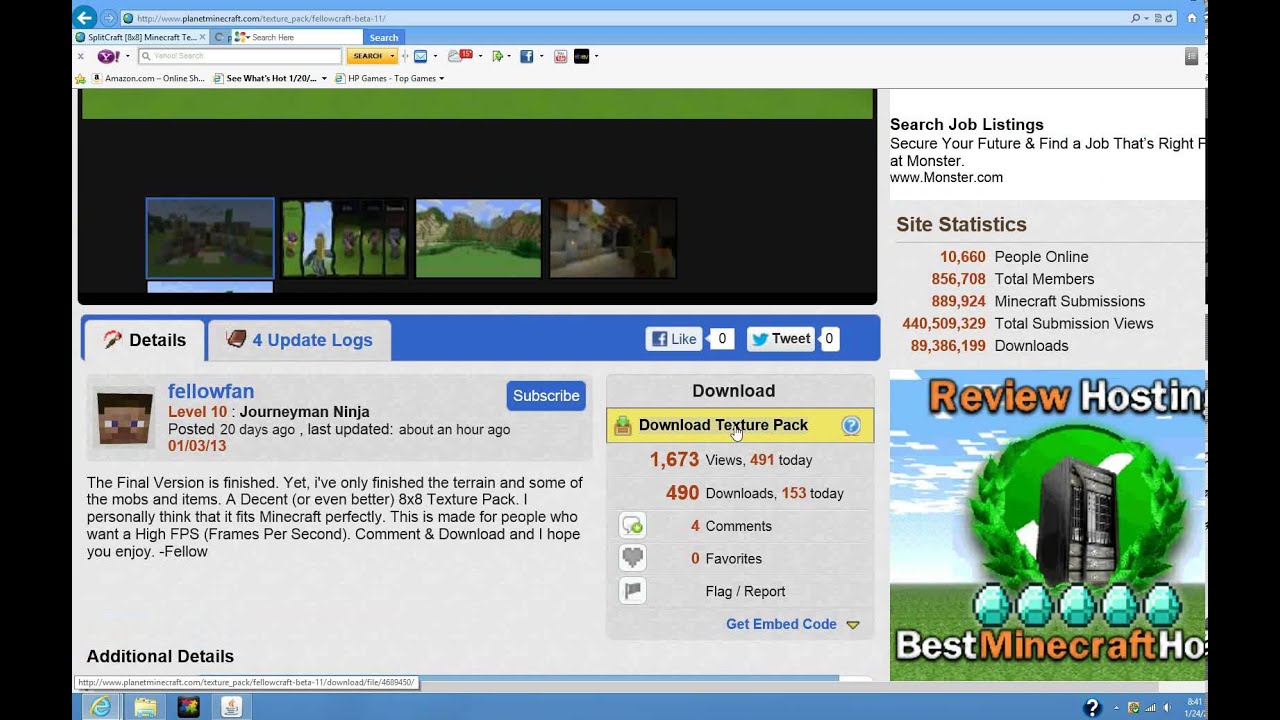Close the SplitCraft browser tab
This screenshot has width=1280, height=720.
click(x=203, y=37)
